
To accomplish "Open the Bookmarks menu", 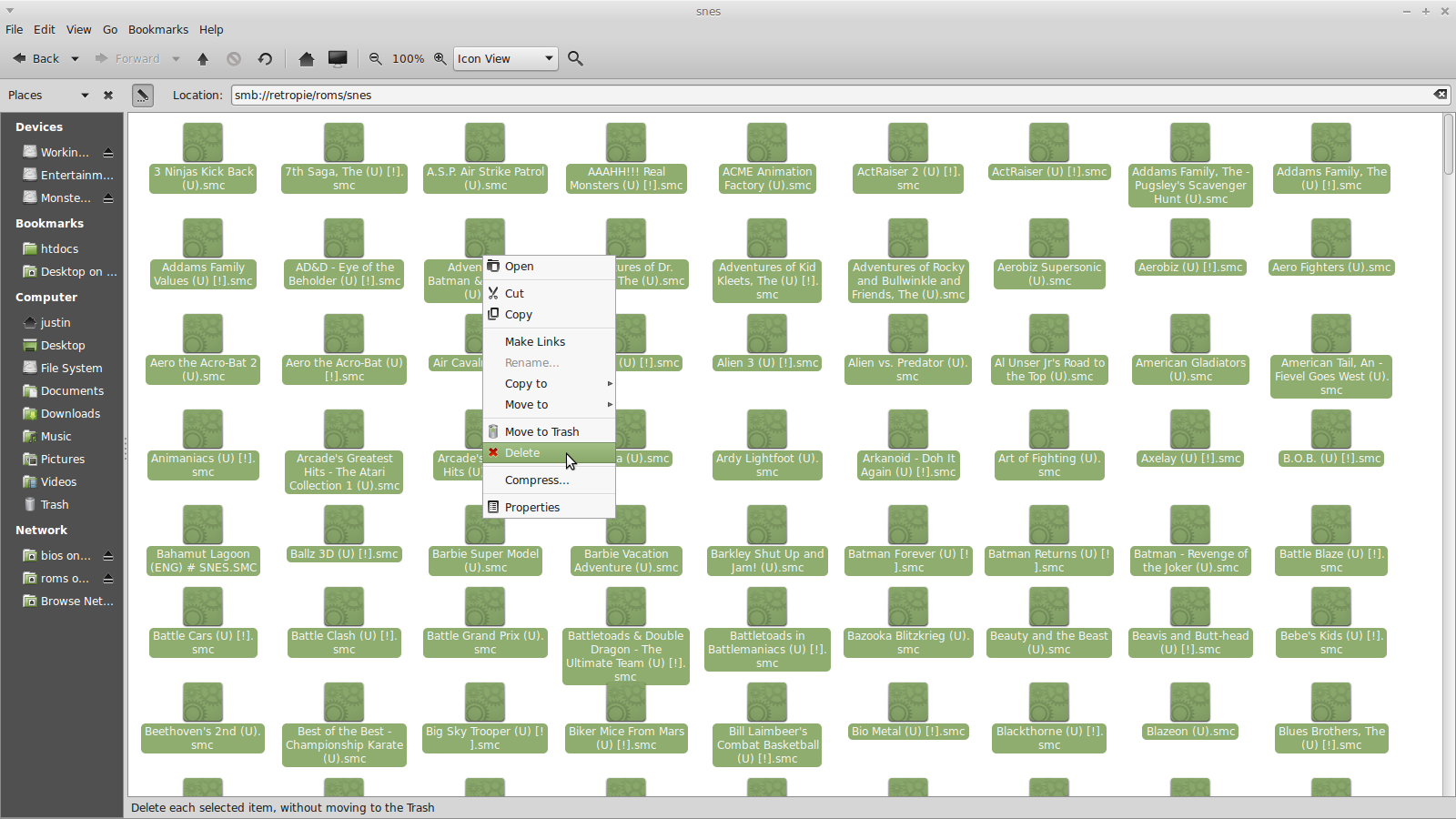I will (x=158, y=30).
